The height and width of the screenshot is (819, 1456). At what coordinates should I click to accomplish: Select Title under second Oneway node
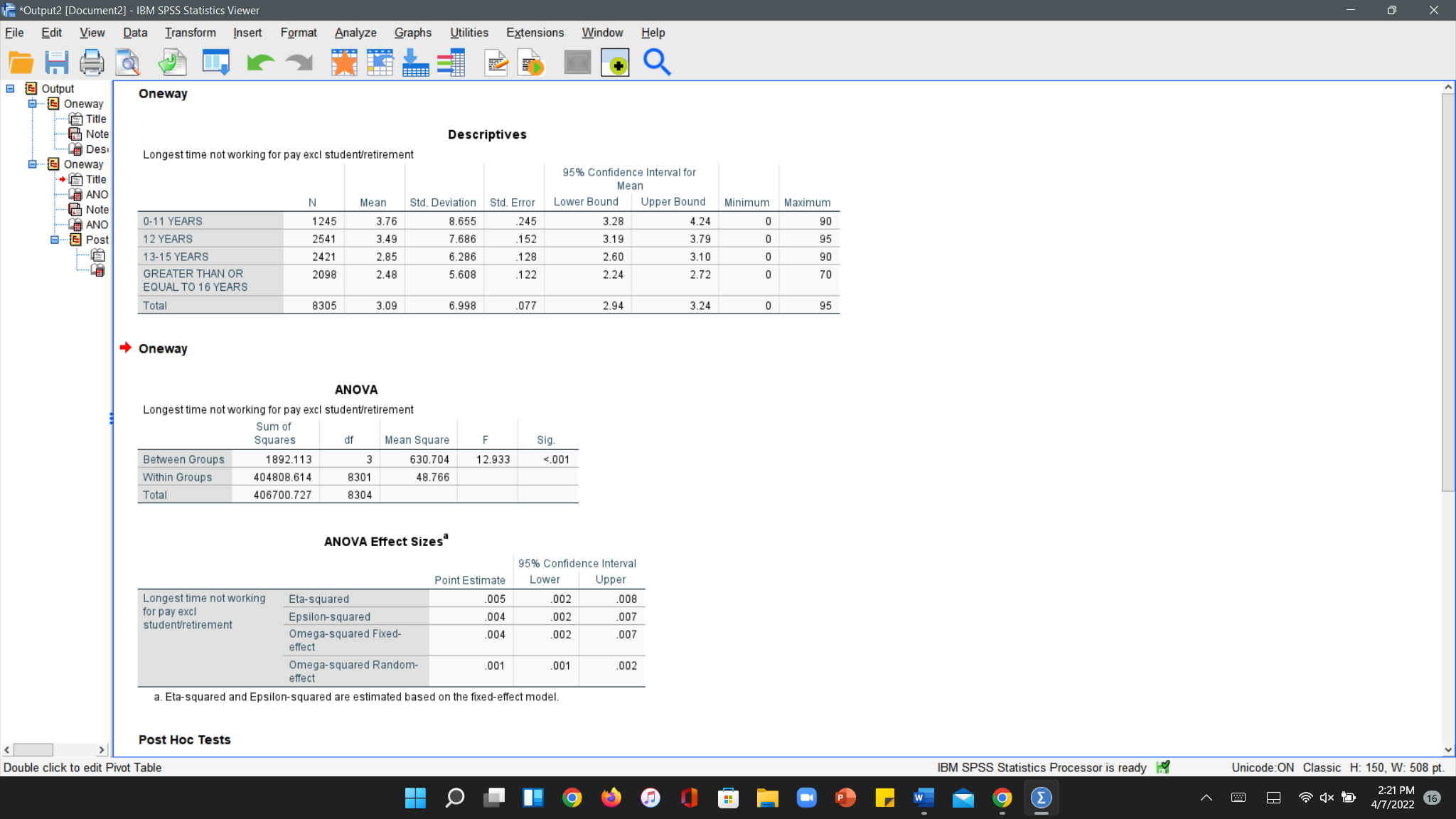pyautogui.click(x=96, y=179)
